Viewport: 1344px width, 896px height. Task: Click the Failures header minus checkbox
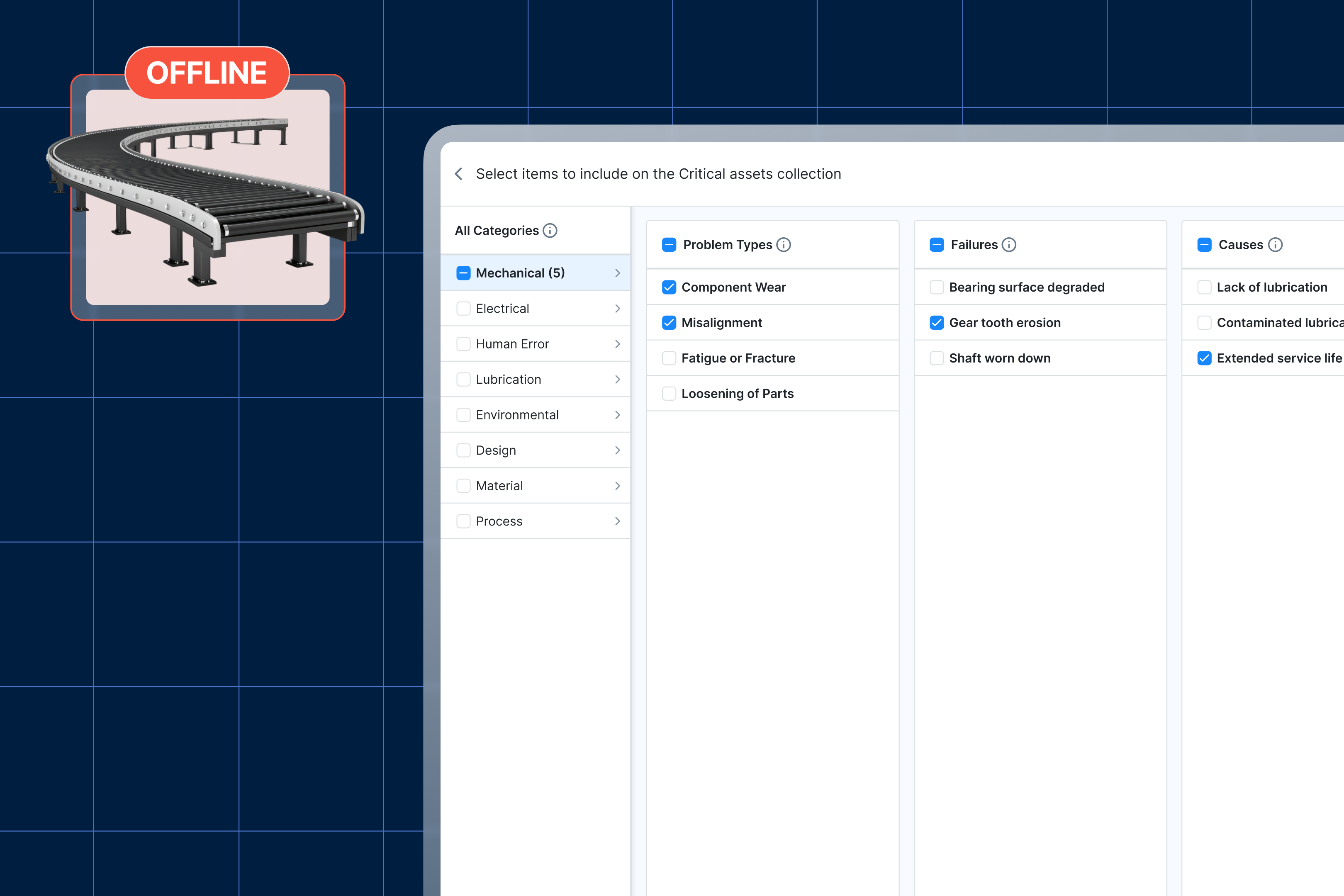937,245
